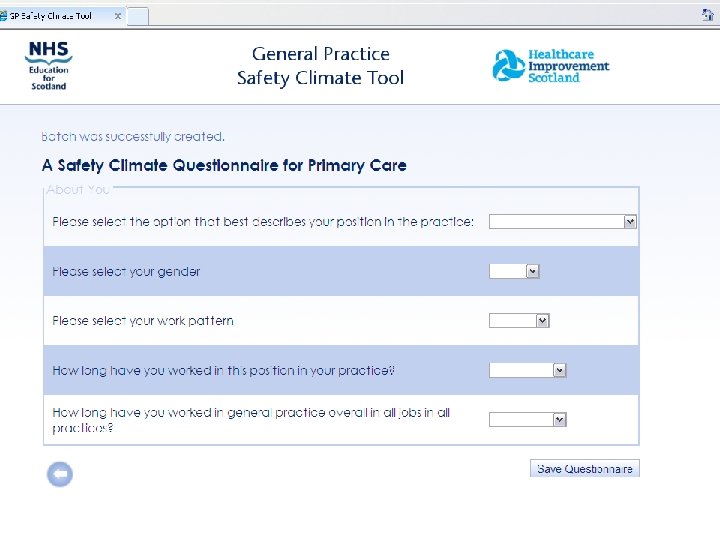Click the favicon on the SP Safety Climate Tool tab
Screen dimensions: 720x540
click(5, 16)
